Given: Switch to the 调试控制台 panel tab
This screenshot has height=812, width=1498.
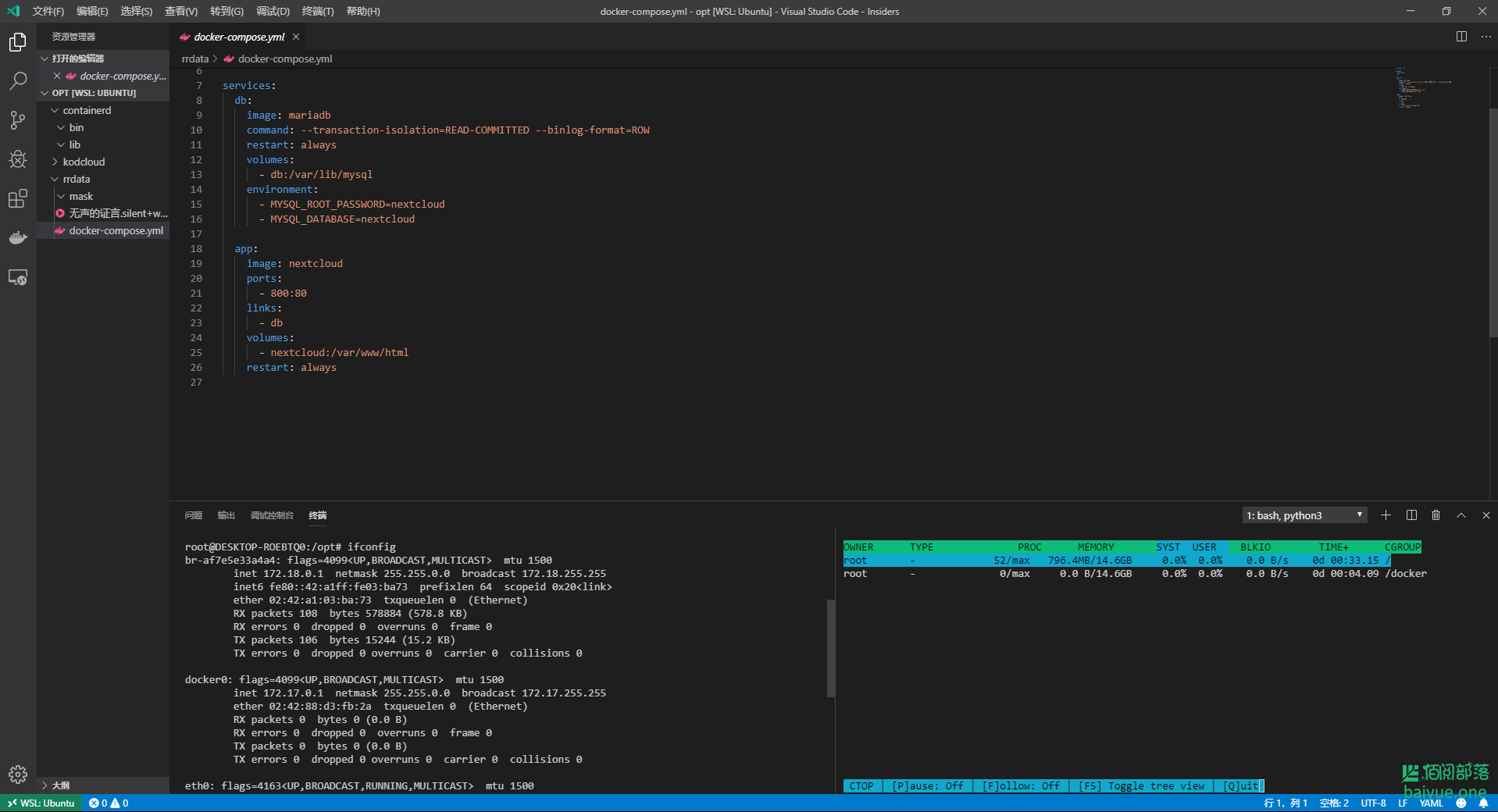Looking at the screenshot, I should tap(272, 515).
